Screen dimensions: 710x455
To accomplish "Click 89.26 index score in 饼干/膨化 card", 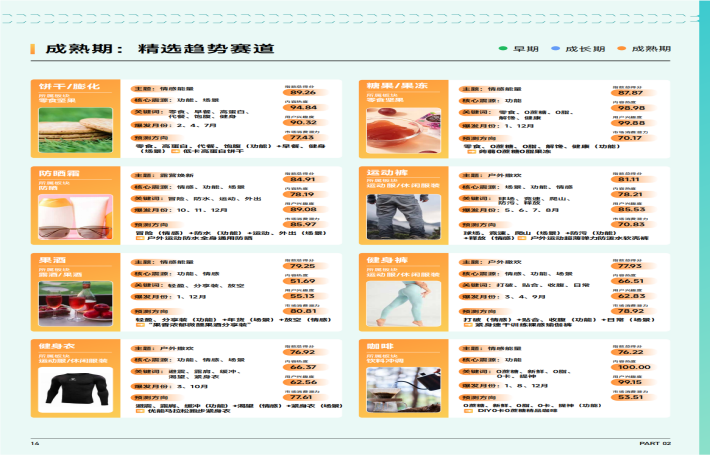I will pyautogui.click(x=303, y=93).
